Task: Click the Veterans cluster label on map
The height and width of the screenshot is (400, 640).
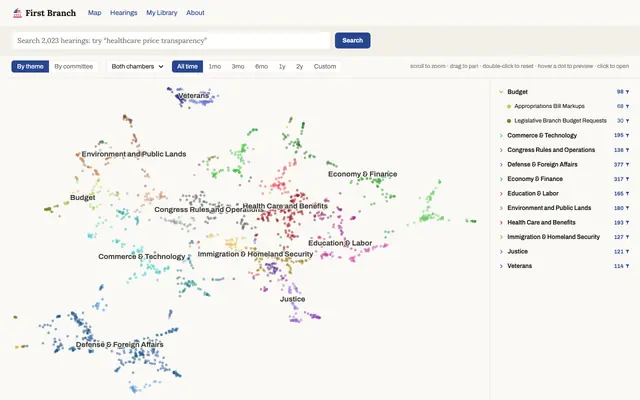Action: [x=193, y=96]
